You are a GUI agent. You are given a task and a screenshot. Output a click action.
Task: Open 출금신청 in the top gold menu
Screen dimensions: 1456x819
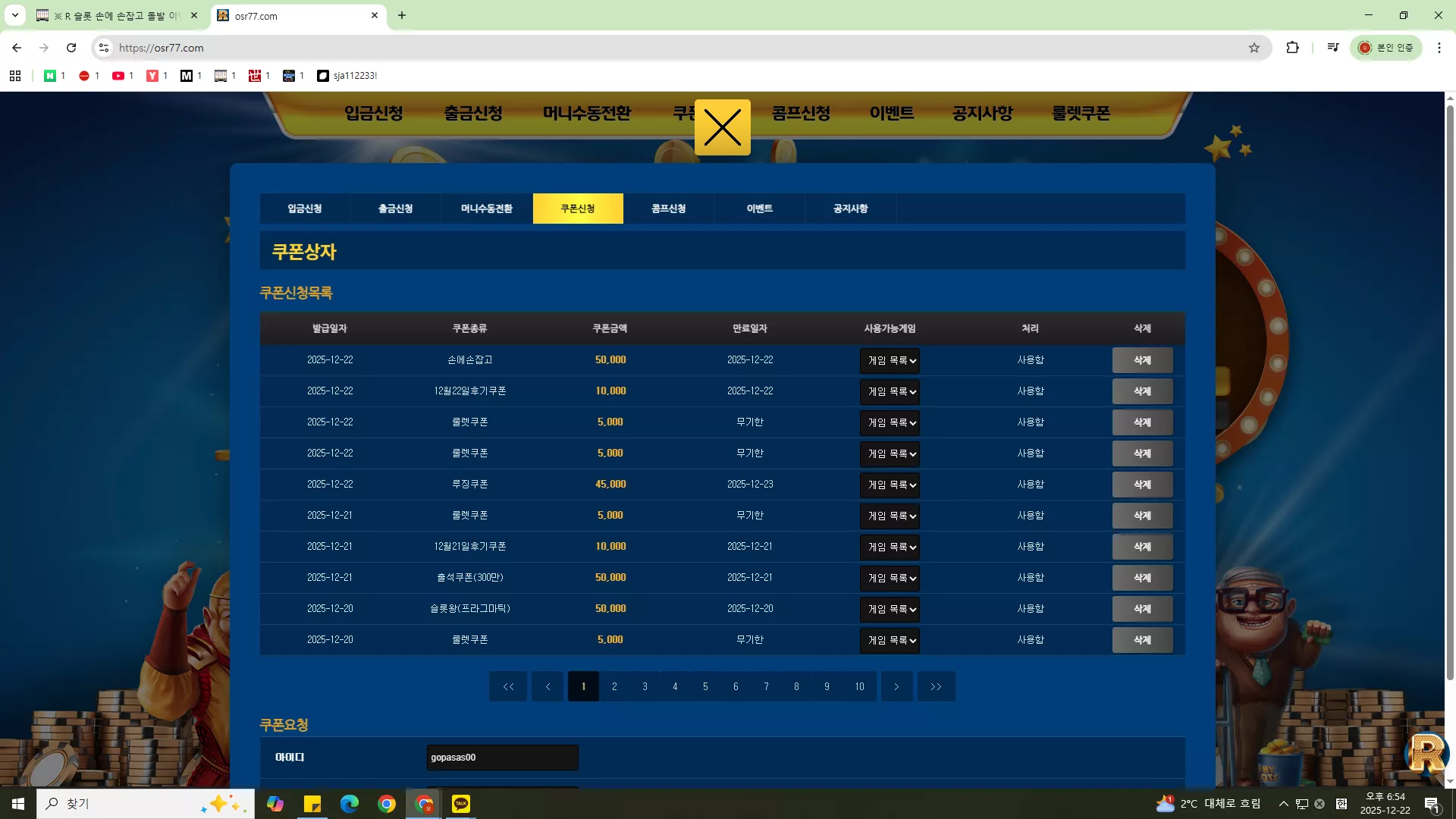pyautogui.click(x=473, y=114)
